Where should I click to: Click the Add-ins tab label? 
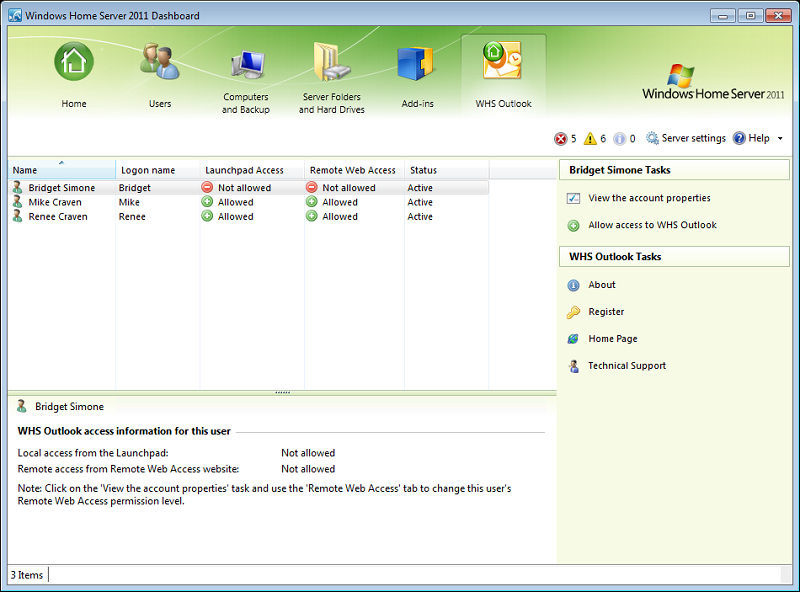tap(417, 104)
